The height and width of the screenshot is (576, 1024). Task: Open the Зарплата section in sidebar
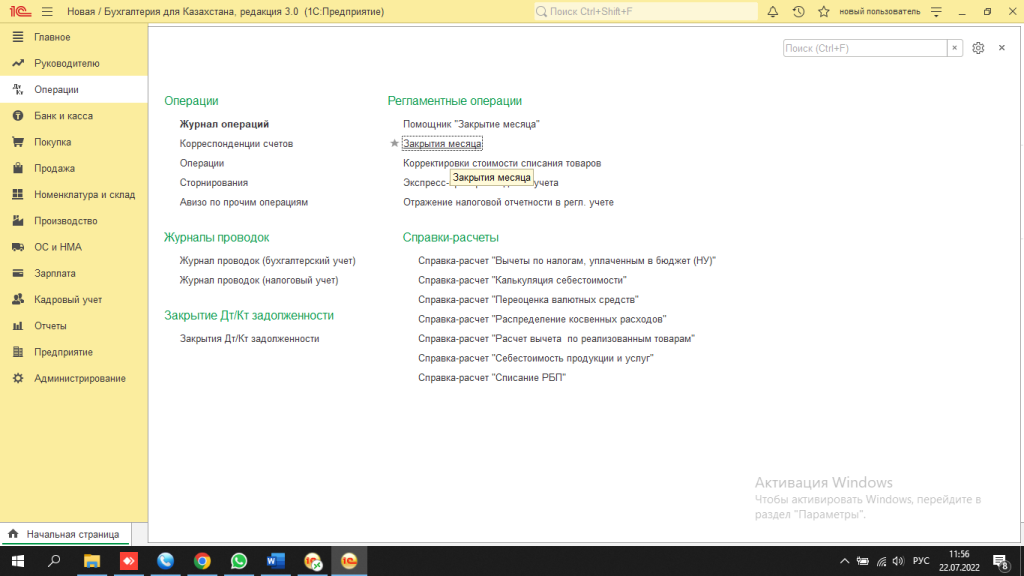coord(55,273)
